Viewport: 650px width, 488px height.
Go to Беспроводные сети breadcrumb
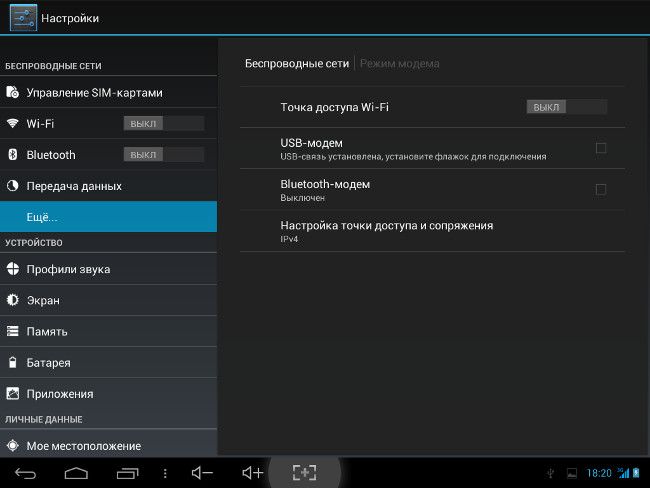[x=297, y=63]
